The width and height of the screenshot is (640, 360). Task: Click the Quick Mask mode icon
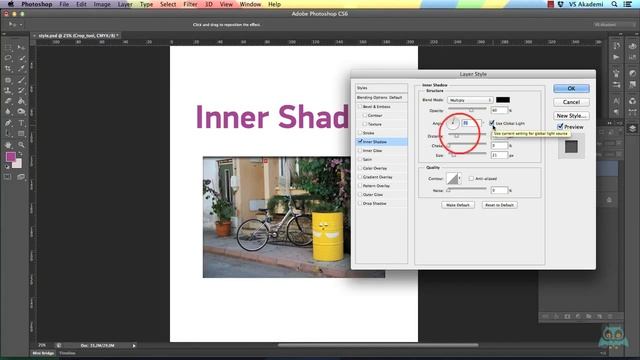[x=8, y=177]
